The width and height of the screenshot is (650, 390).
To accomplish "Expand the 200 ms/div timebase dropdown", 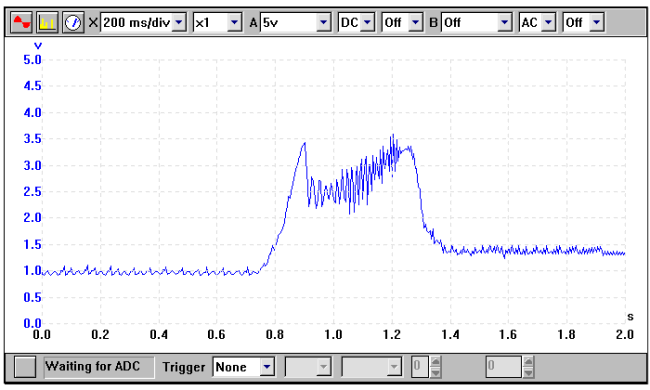I will pyautogui.click(x=179, y=22).
